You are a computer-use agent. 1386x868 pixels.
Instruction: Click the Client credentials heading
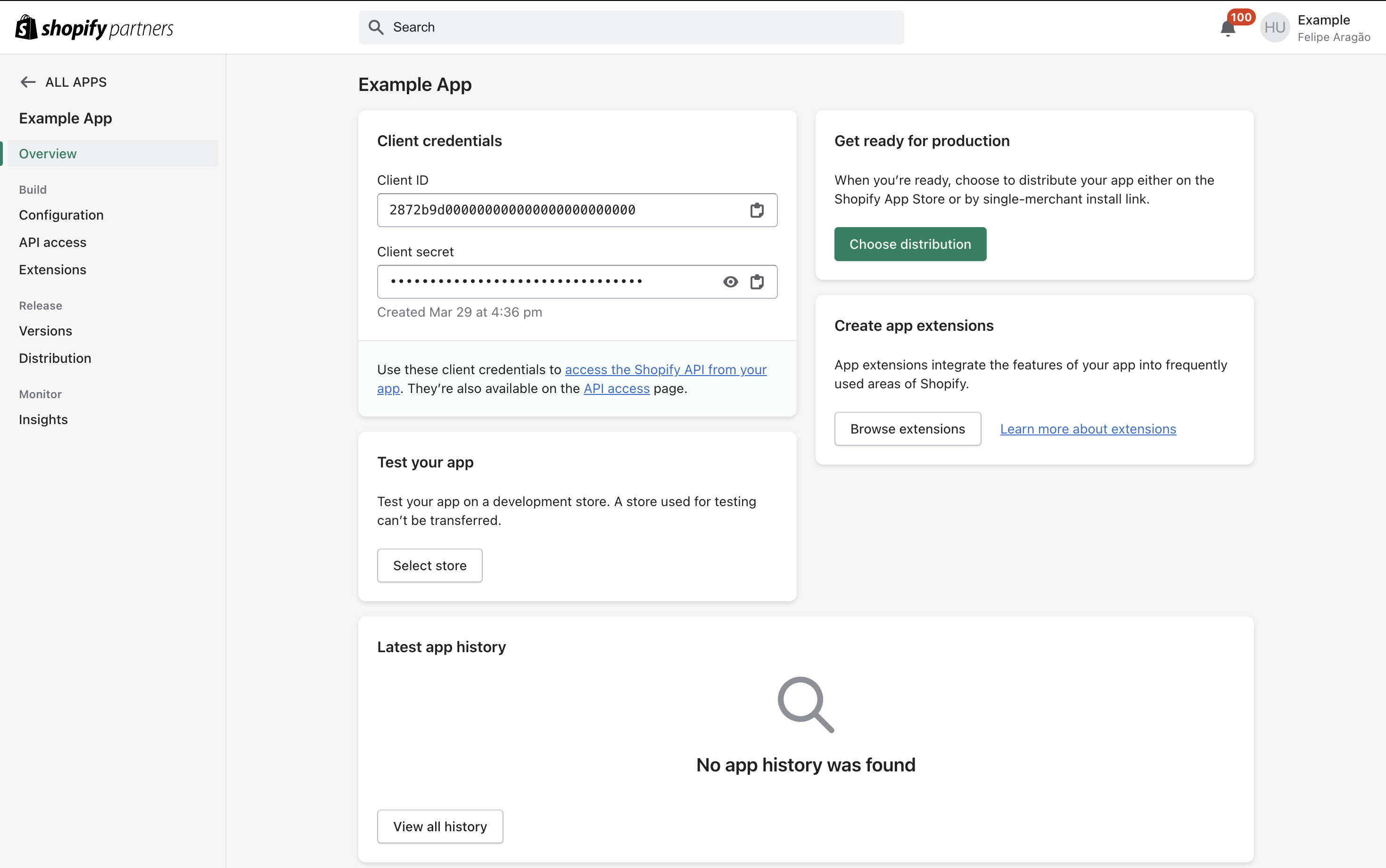tap(439, 141)
